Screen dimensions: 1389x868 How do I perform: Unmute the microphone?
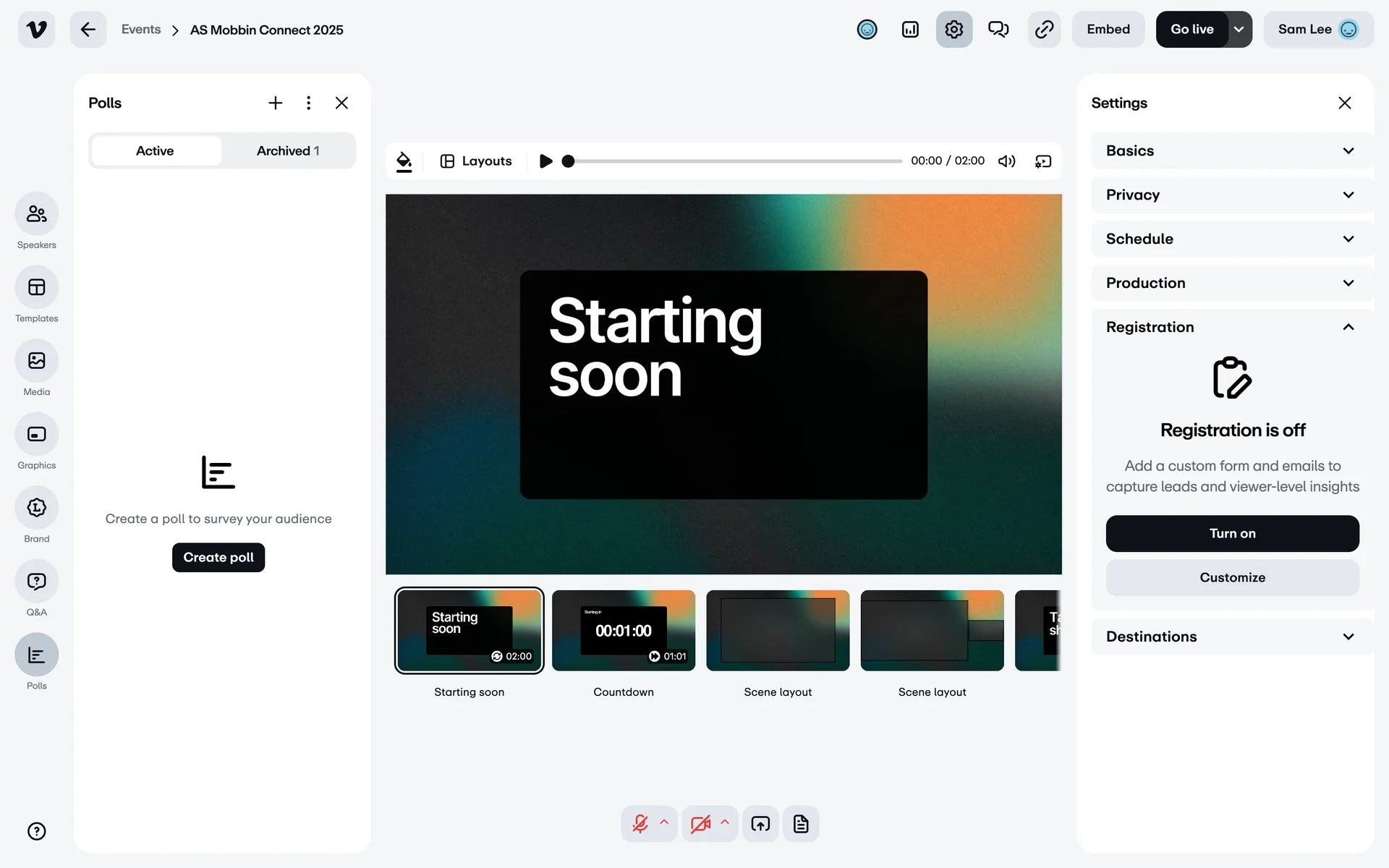(640, 824)
